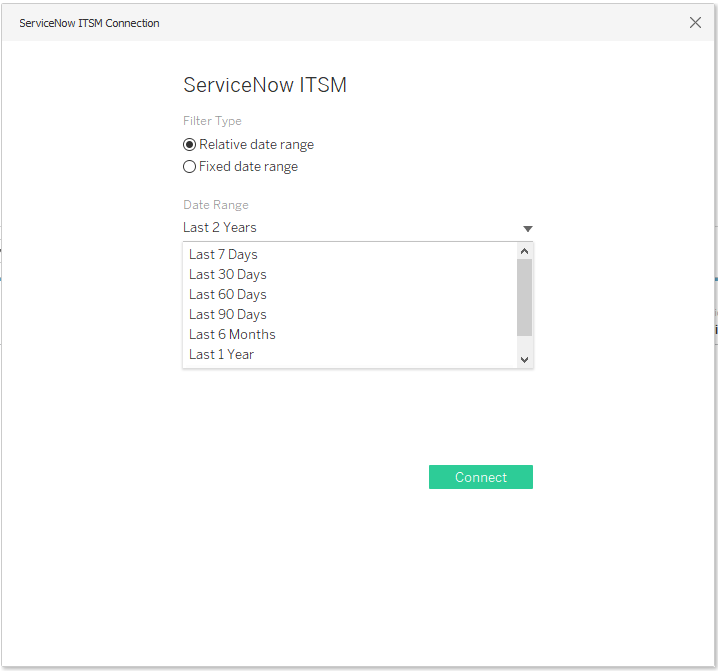Choose Last 90 Days from the list
718x671 pixels.
350,315
